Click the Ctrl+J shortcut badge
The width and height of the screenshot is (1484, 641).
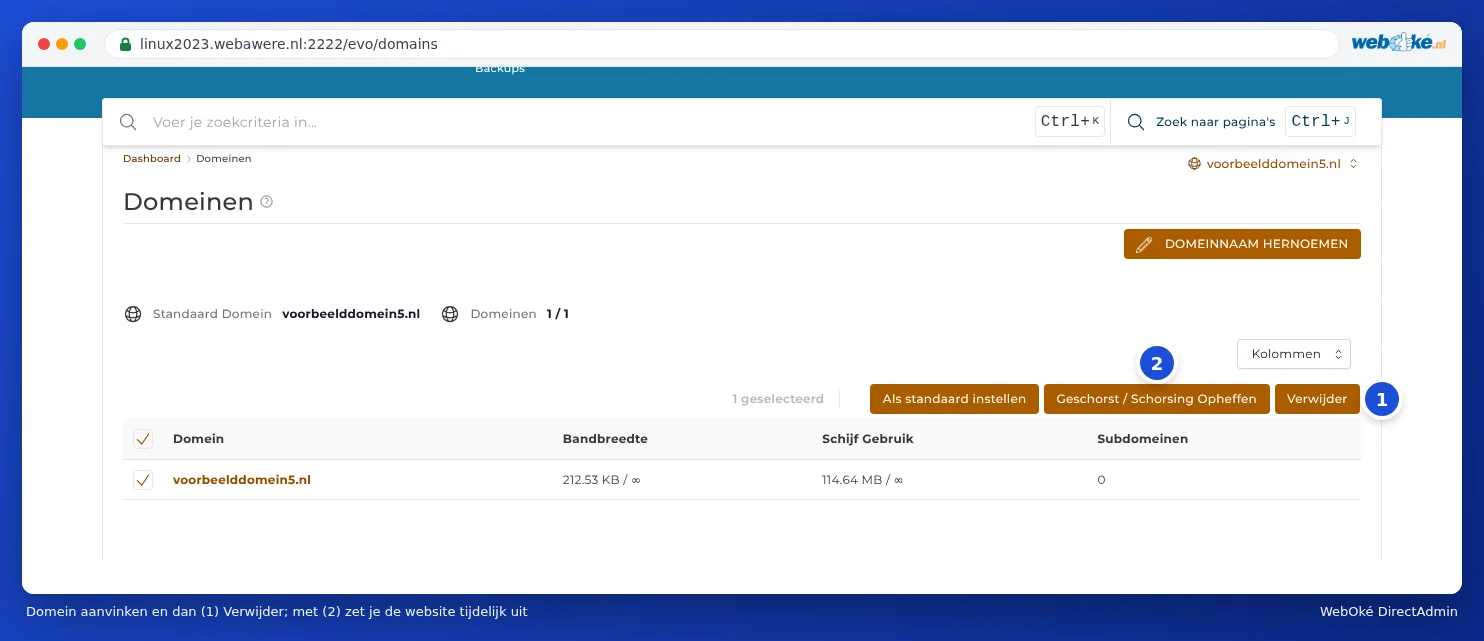(1321, 122)
